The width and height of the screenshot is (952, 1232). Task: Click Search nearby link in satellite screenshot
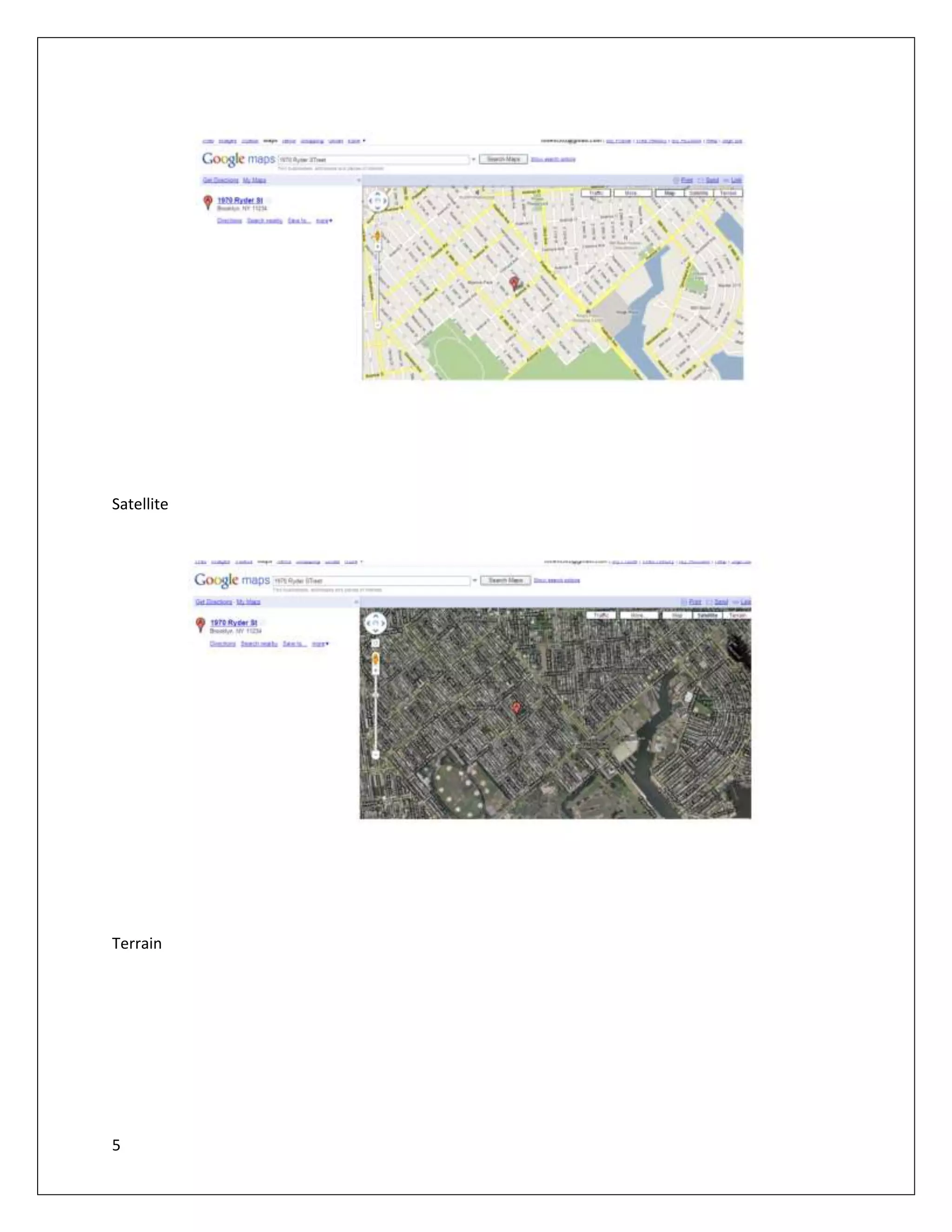(259, 643)
